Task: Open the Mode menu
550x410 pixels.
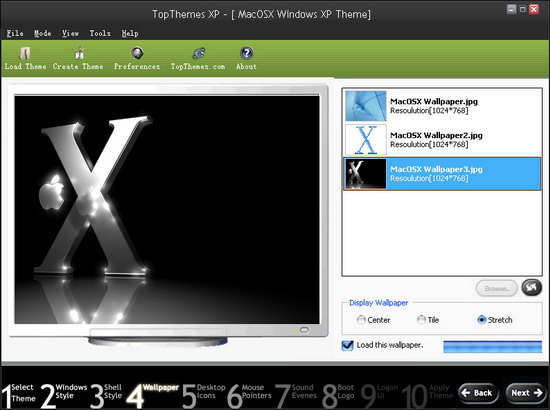Action: pos(43,33)
